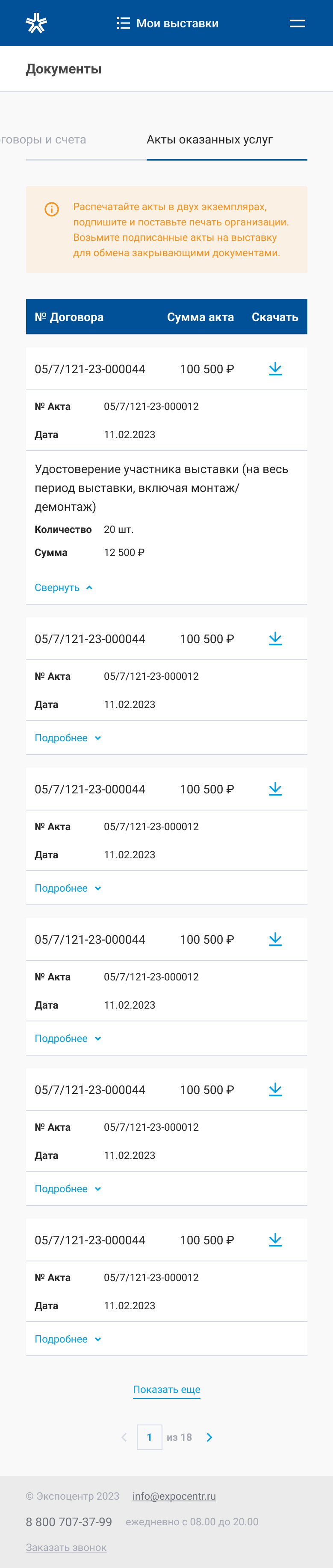This screenshot has width=333, height=1568.
Task: Download the fourth act in list
Action: coord(275,939)
